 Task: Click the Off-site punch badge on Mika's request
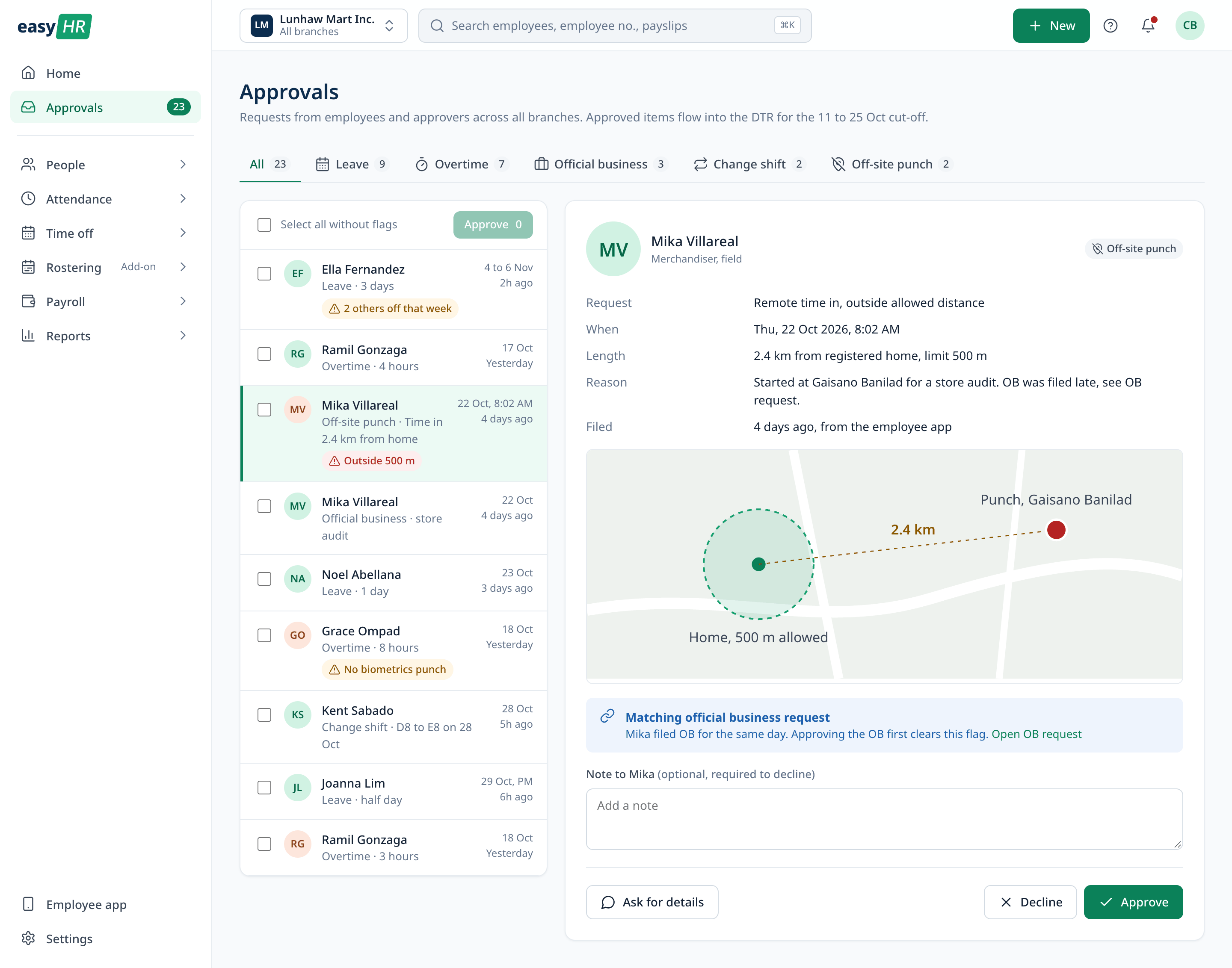click(1133, 249)
